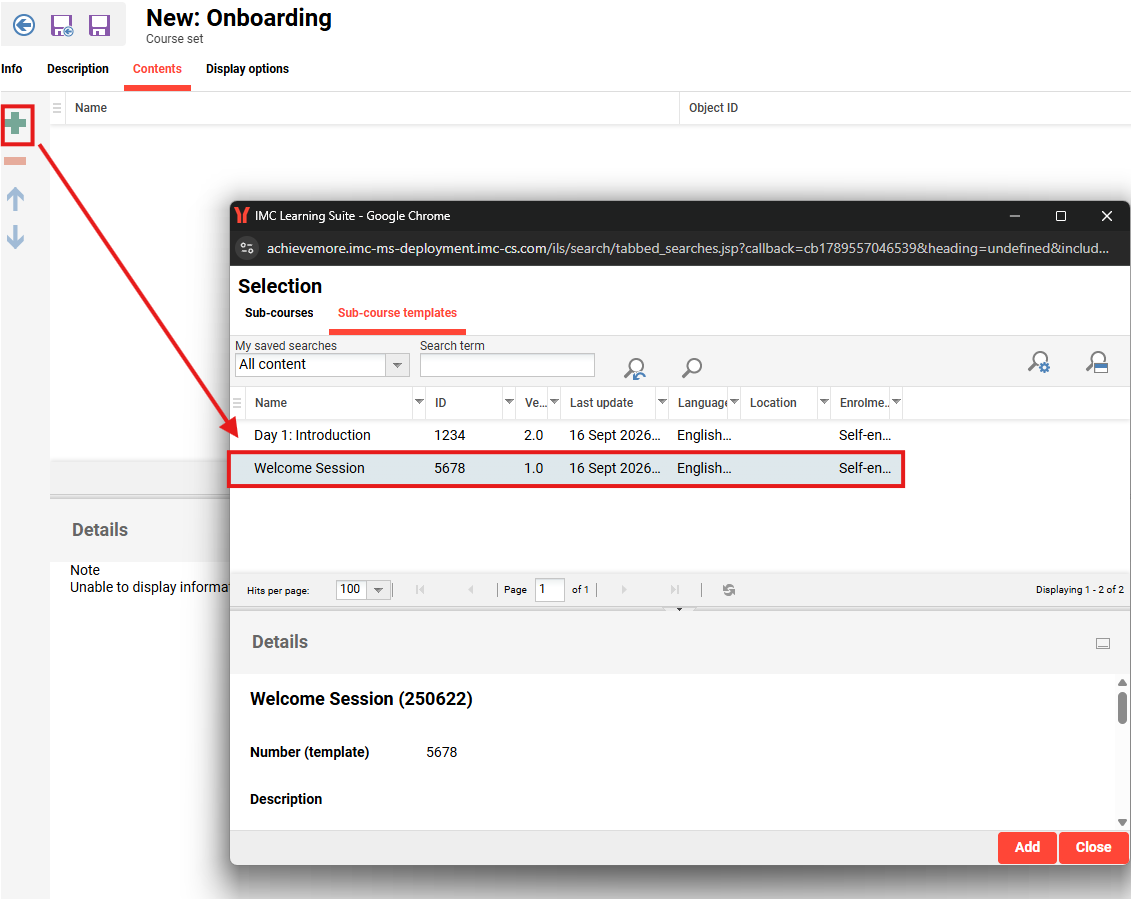Open column settings icon beside main Name header
This screenshot has height=899, width=1131.
57,108
